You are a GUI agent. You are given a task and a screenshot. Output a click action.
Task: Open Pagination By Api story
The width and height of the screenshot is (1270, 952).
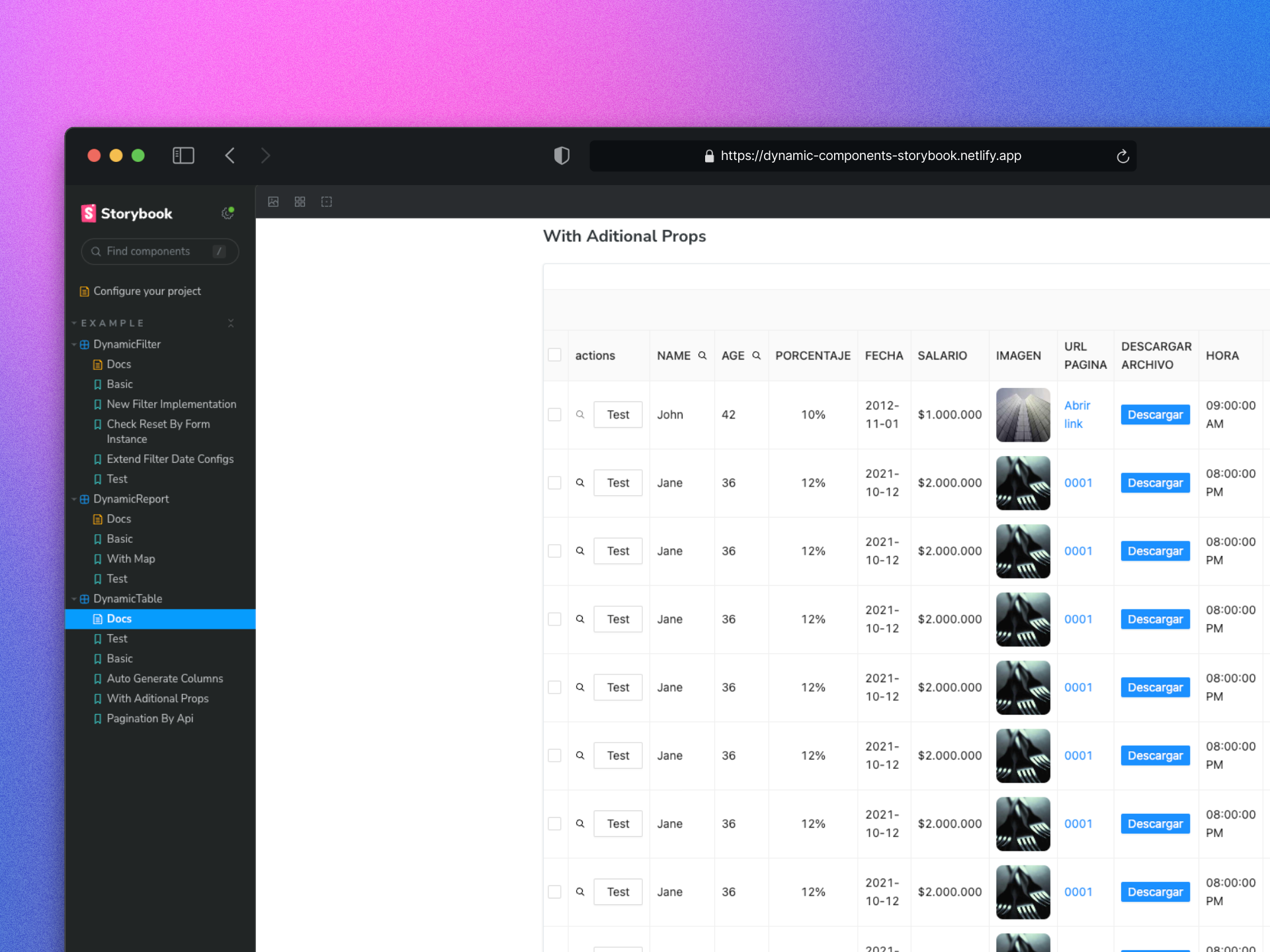coord(150,719)
